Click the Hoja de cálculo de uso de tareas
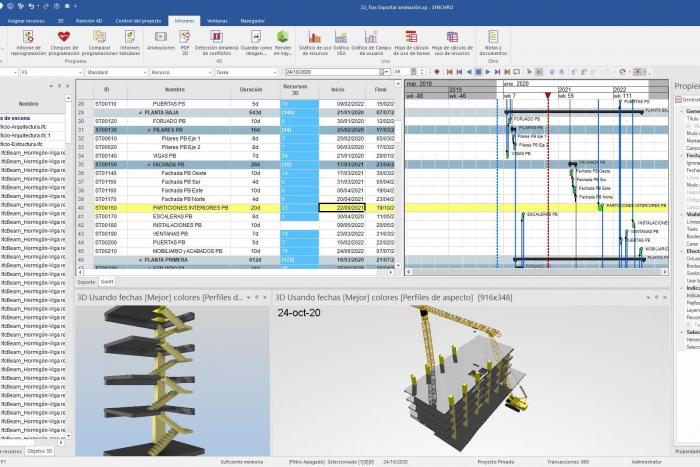The image size is (700, 467). tap(412, 42)
